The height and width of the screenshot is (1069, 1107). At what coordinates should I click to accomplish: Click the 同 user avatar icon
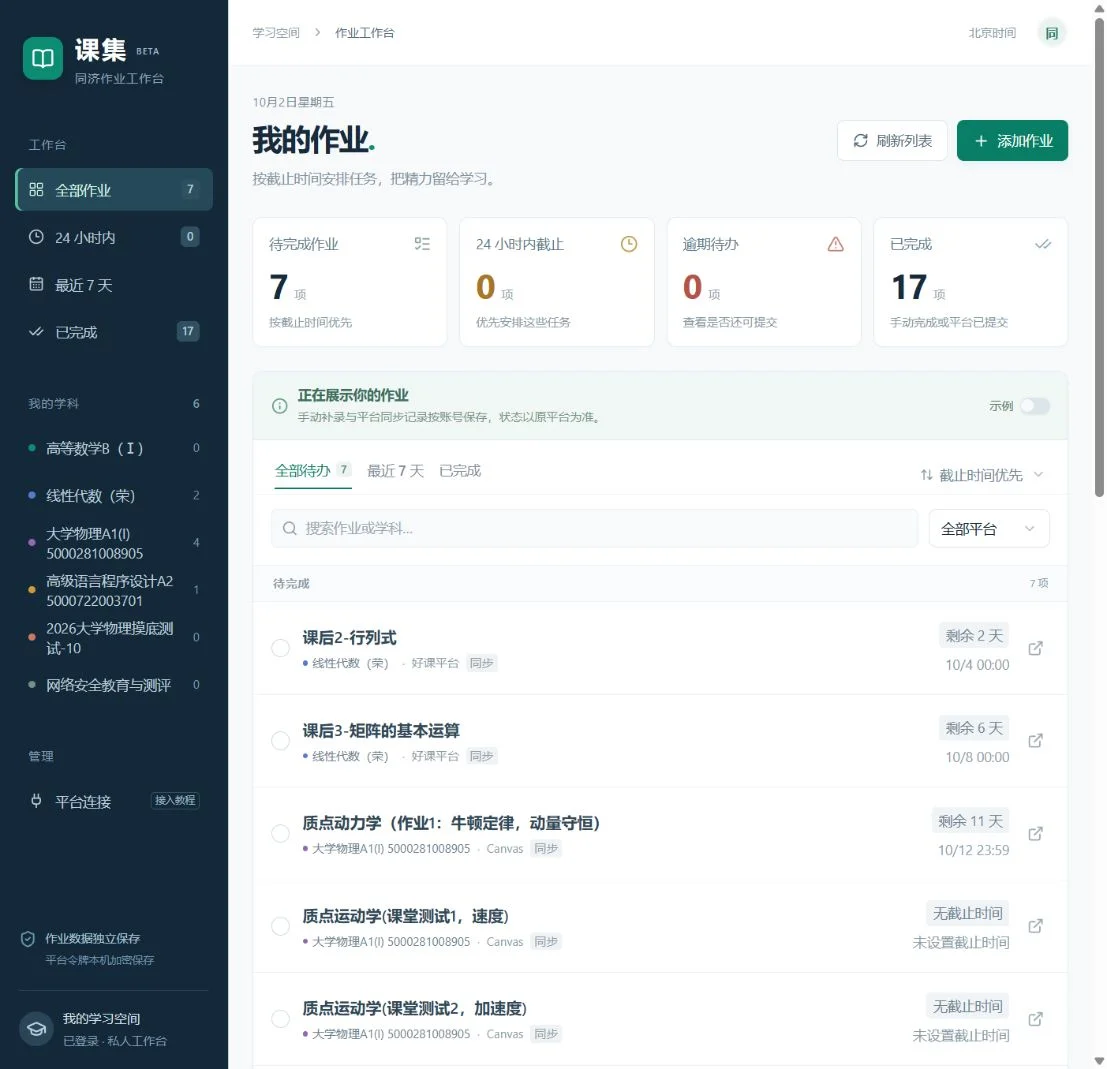[x=1051, y=33]
